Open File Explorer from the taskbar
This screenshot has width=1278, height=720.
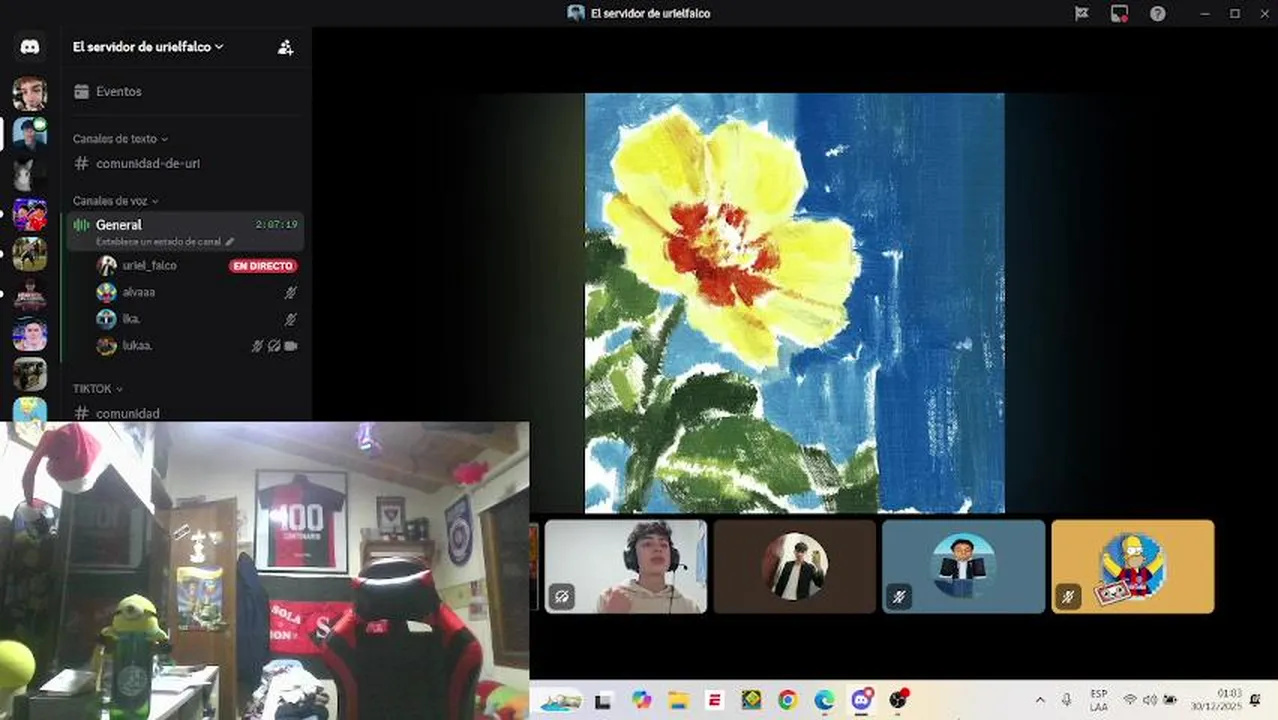pyautogui.click(x=678, y=700)
